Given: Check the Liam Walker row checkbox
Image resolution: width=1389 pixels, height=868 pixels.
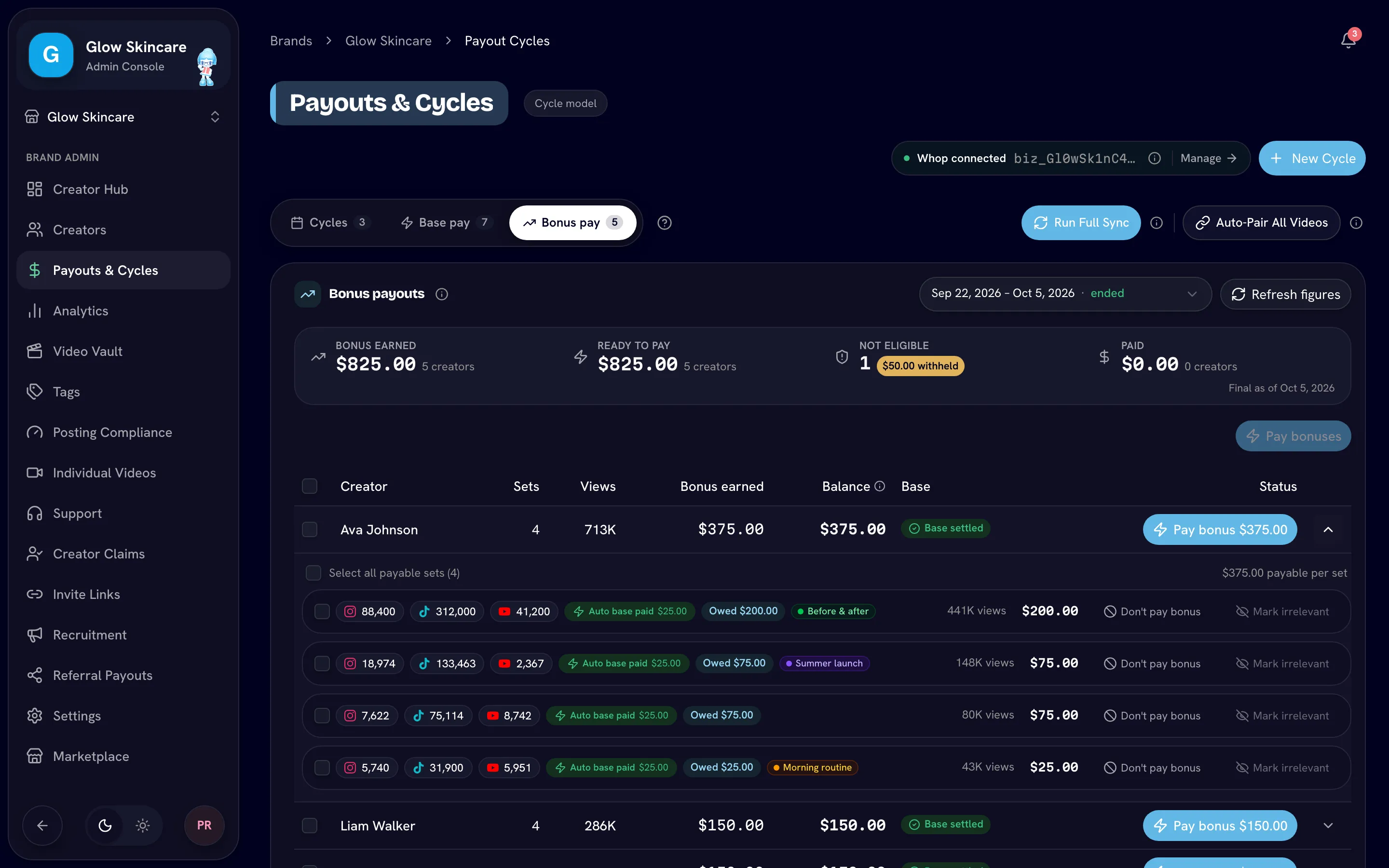Looking at the screenshot, I should [x=309, y=826].
